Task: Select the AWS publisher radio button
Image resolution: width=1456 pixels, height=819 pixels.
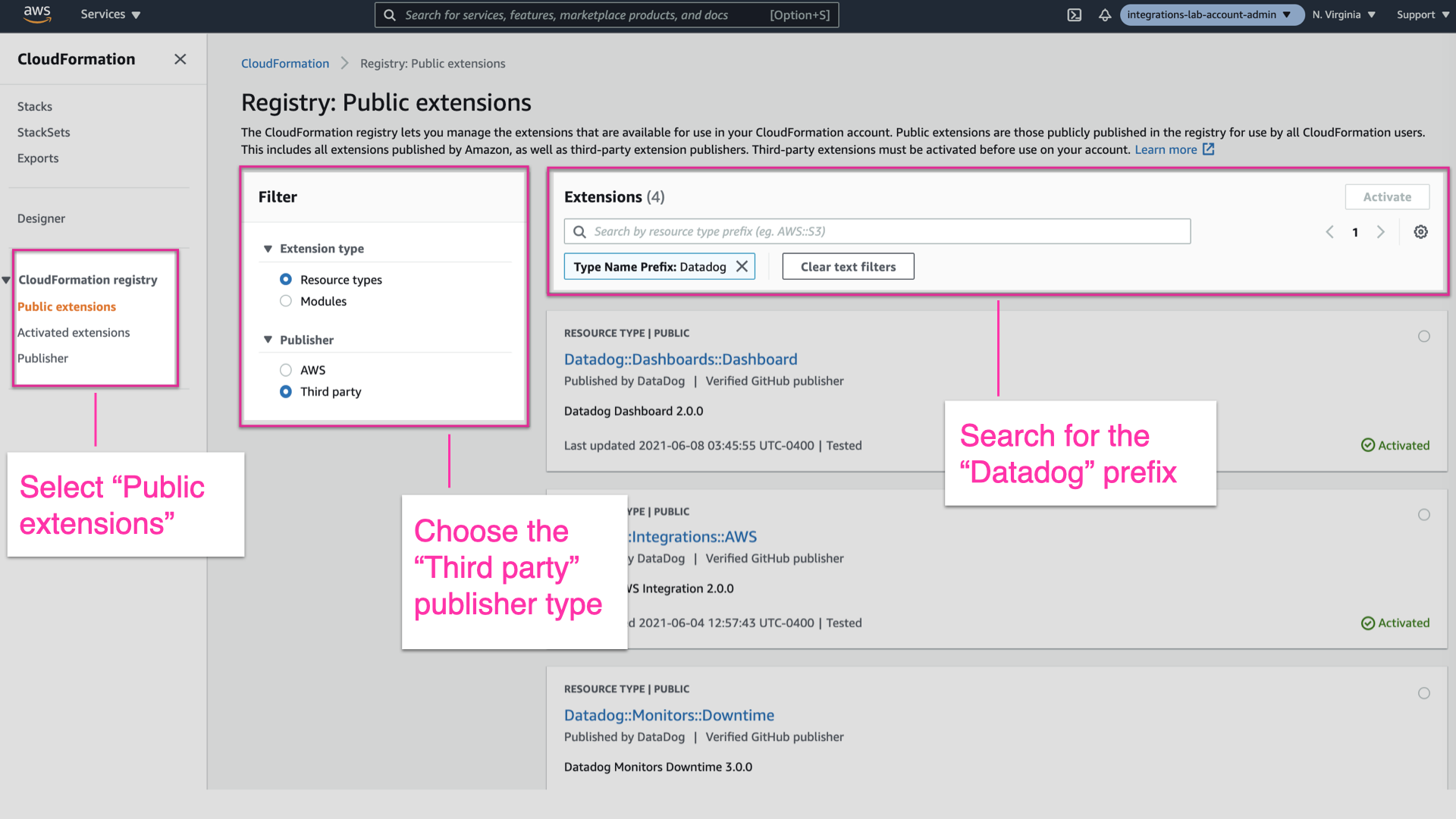Action: point(286,369)
